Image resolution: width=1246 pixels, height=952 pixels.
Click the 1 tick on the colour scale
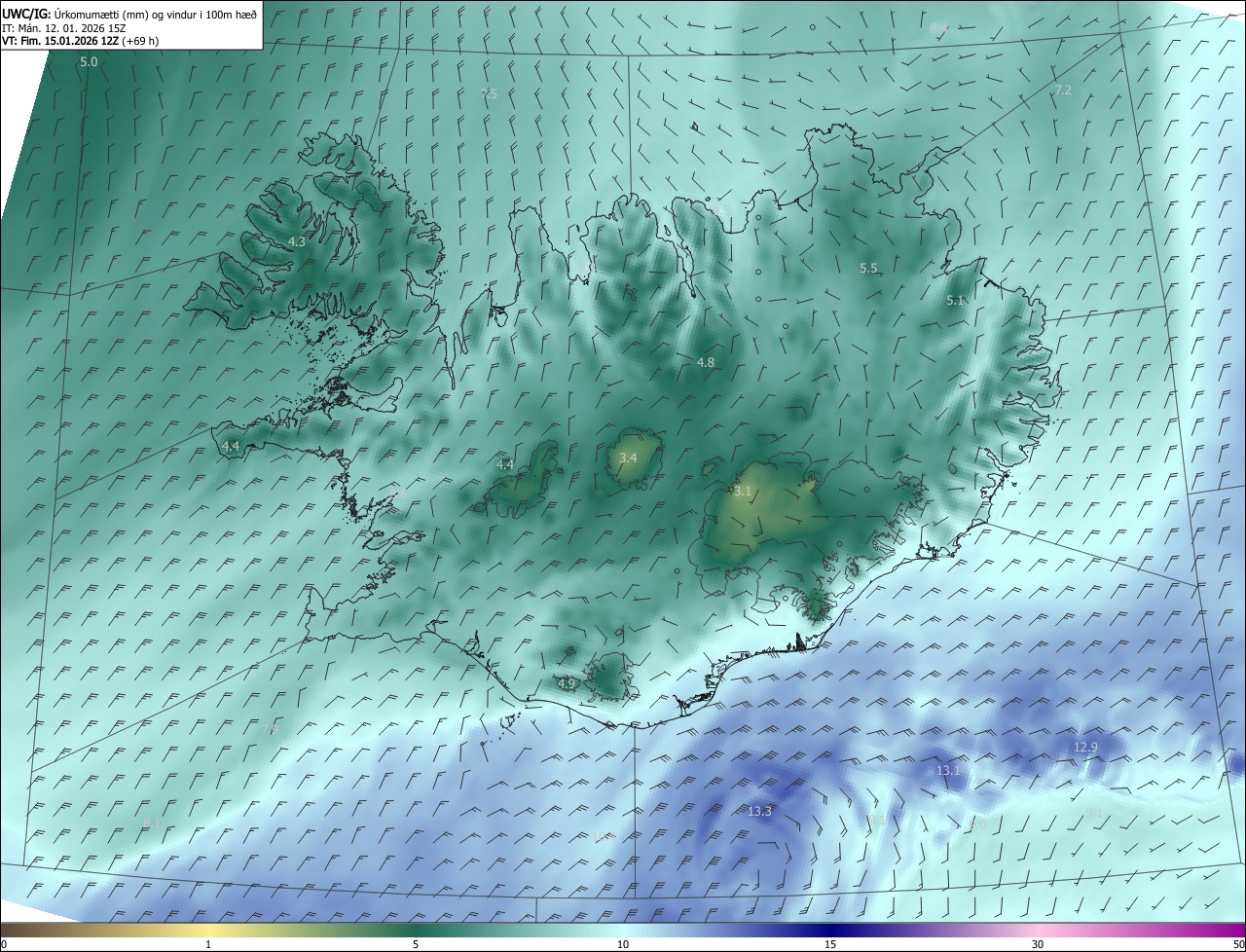208,944
